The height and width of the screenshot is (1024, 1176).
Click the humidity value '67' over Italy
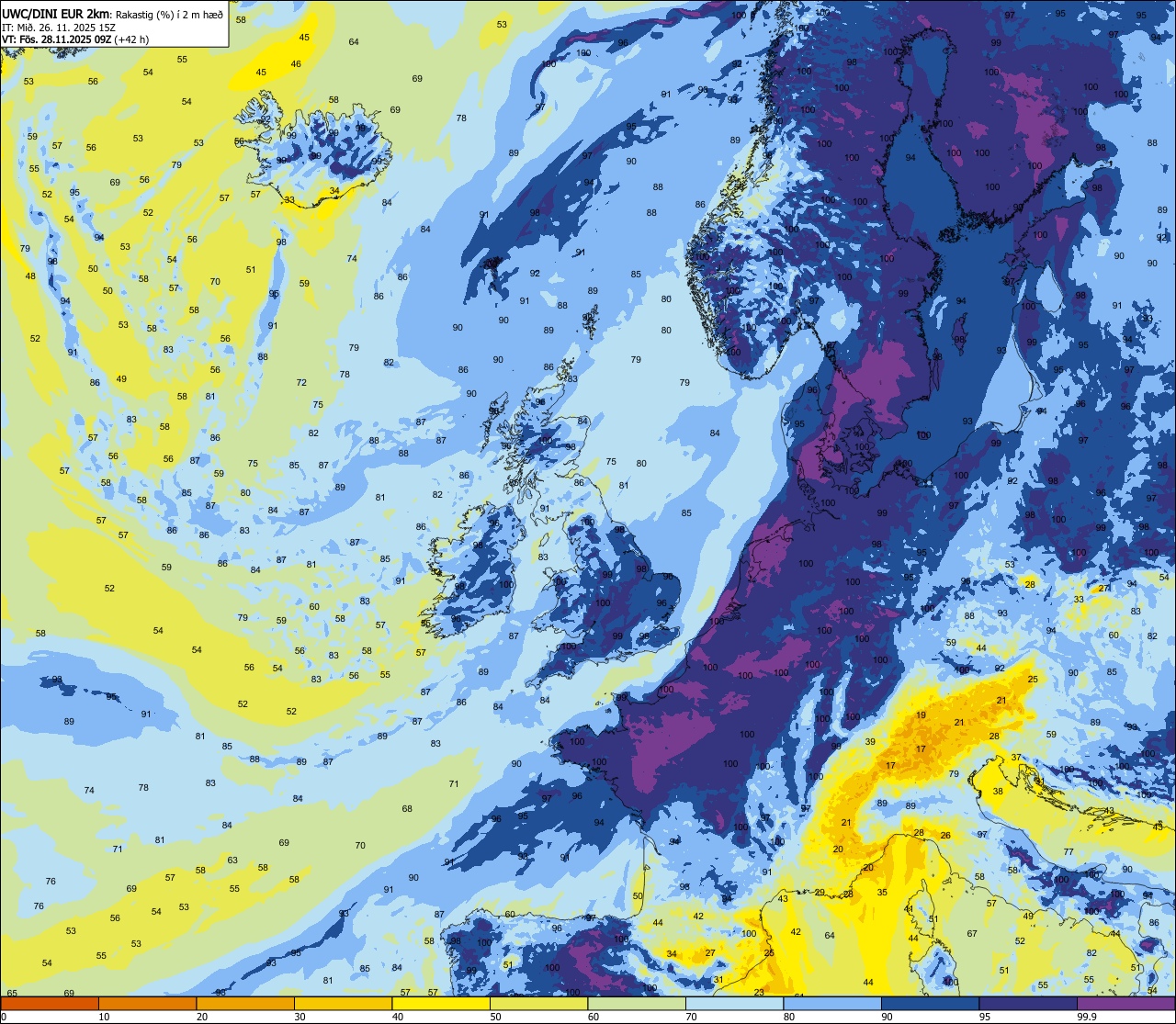[972, 934]
